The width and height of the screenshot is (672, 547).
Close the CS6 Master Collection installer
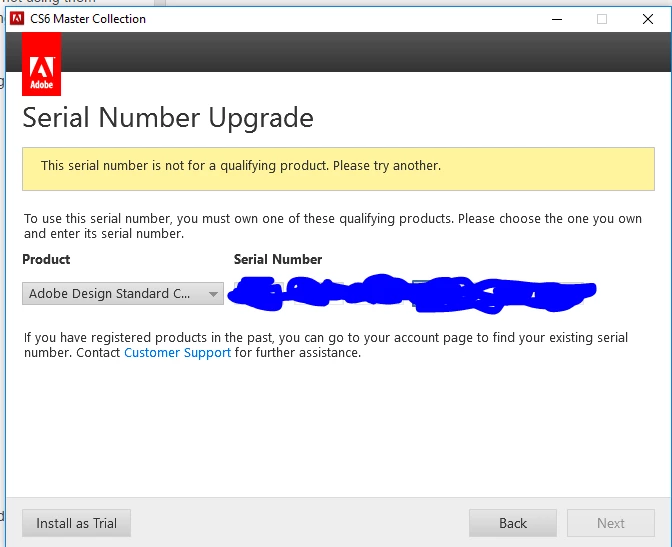click(x=648, y=19)
